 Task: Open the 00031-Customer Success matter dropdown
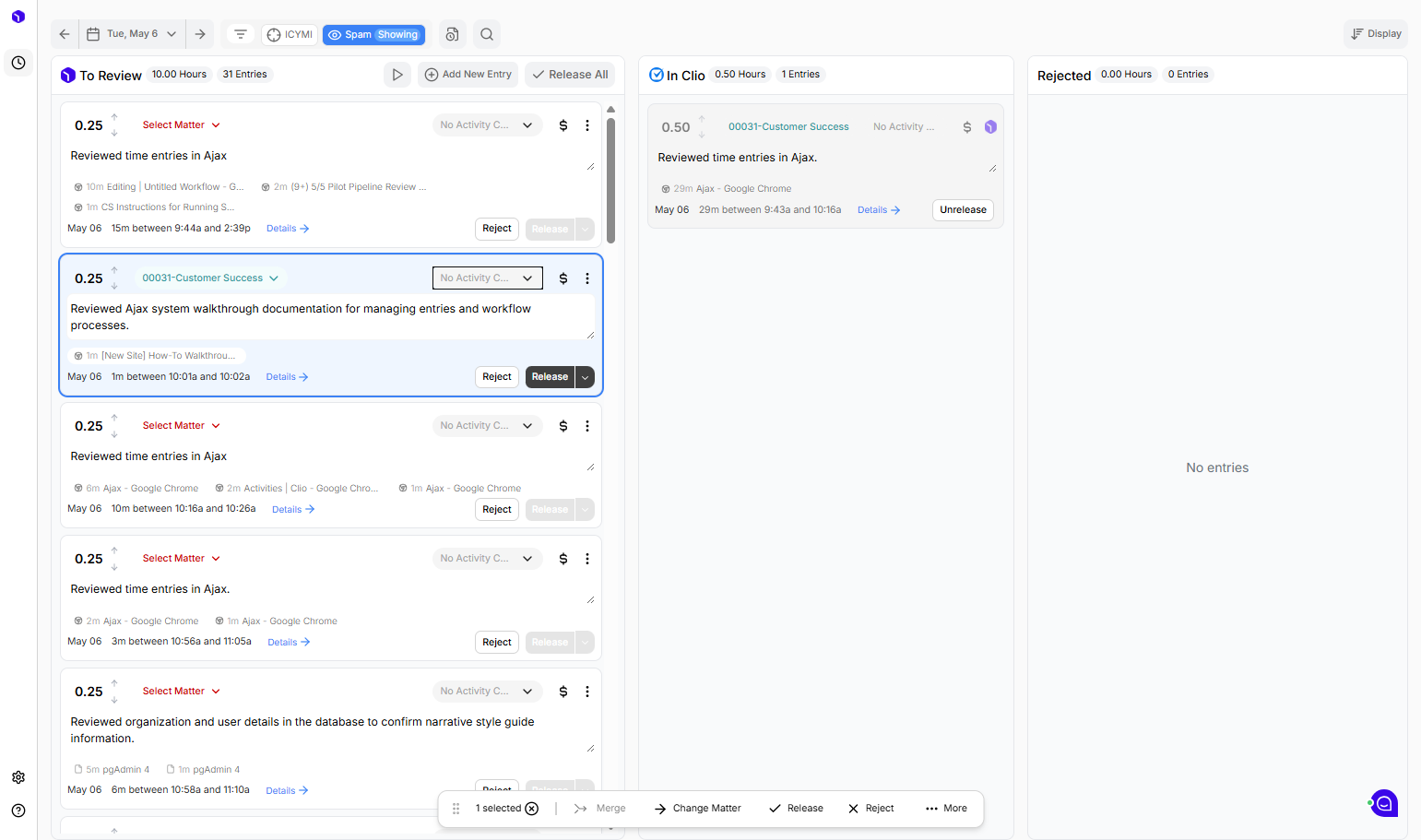coord(210,278)
